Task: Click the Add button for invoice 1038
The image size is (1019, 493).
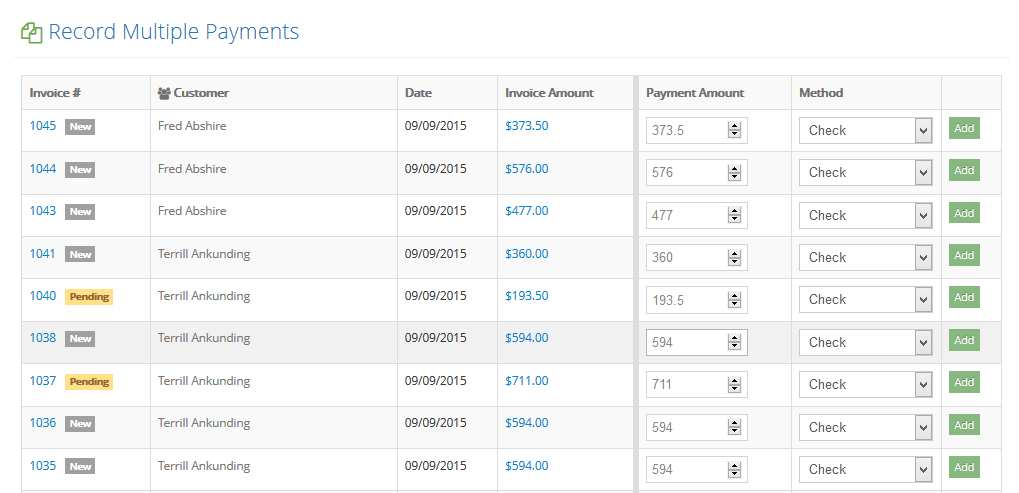Action: pyautogui.click(x=964, y=340)
